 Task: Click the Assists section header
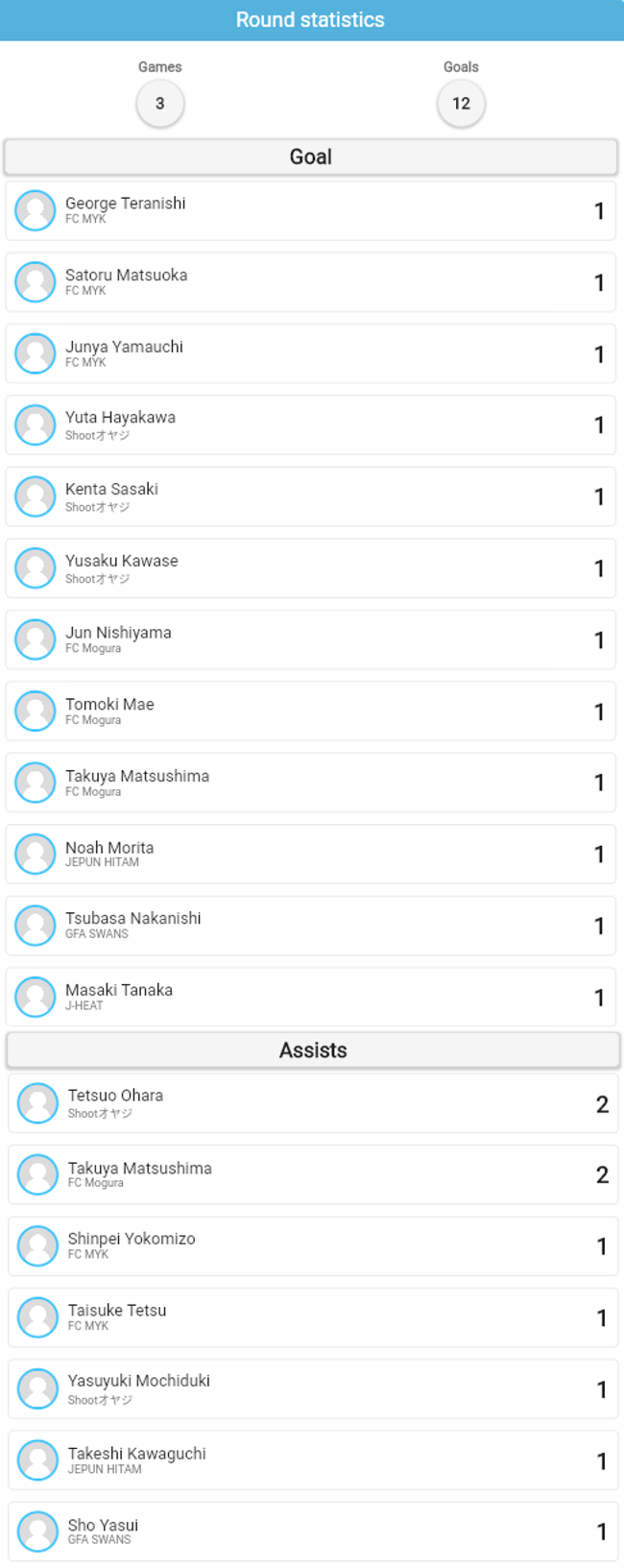point(313,1050)
